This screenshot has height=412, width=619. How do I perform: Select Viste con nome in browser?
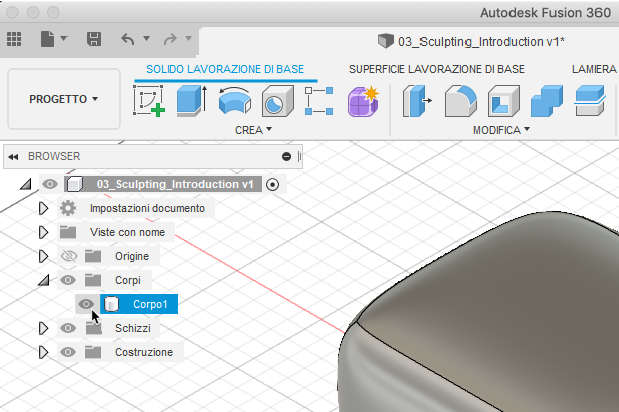(127, 232)
